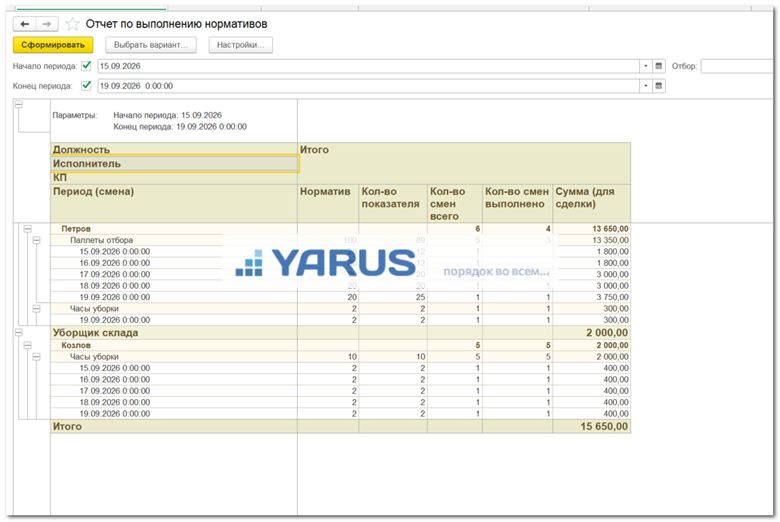The height and width of the screenshot is (522, 780).
Task: Toggle the Начало периода checkbox
Action: pos(86,66)
